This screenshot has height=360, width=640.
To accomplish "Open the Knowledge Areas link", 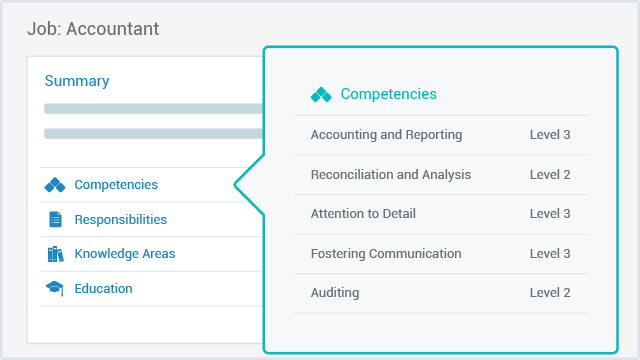I will click(124, 254).
